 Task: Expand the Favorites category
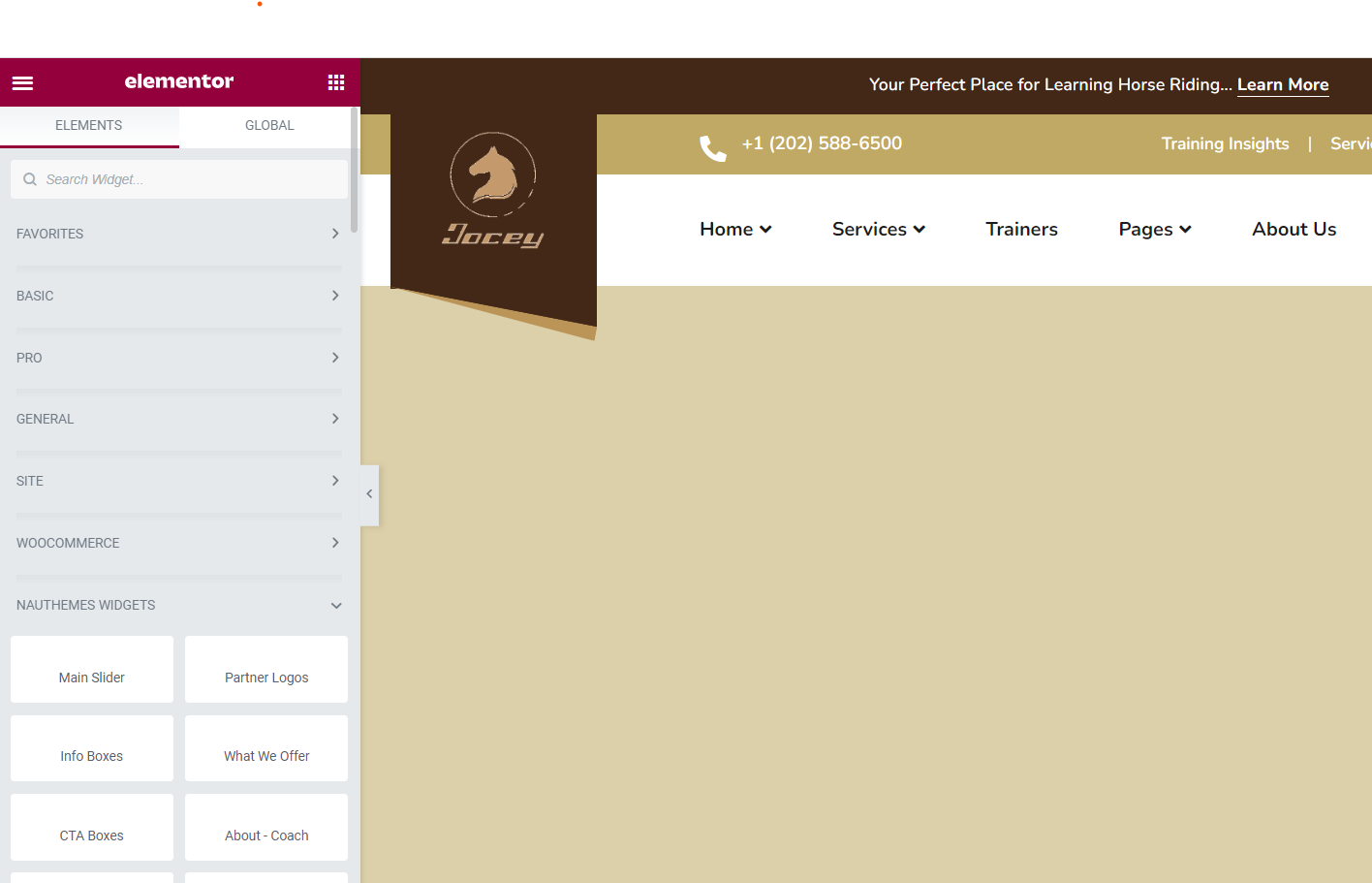point(179,234)
